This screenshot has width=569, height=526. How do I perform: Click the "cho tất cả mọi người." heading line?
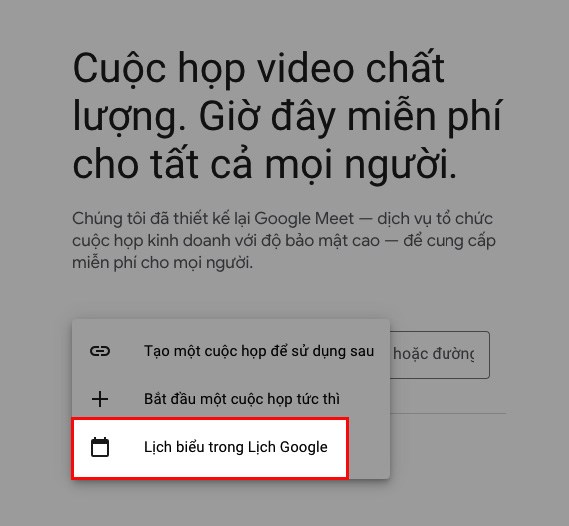265,165
